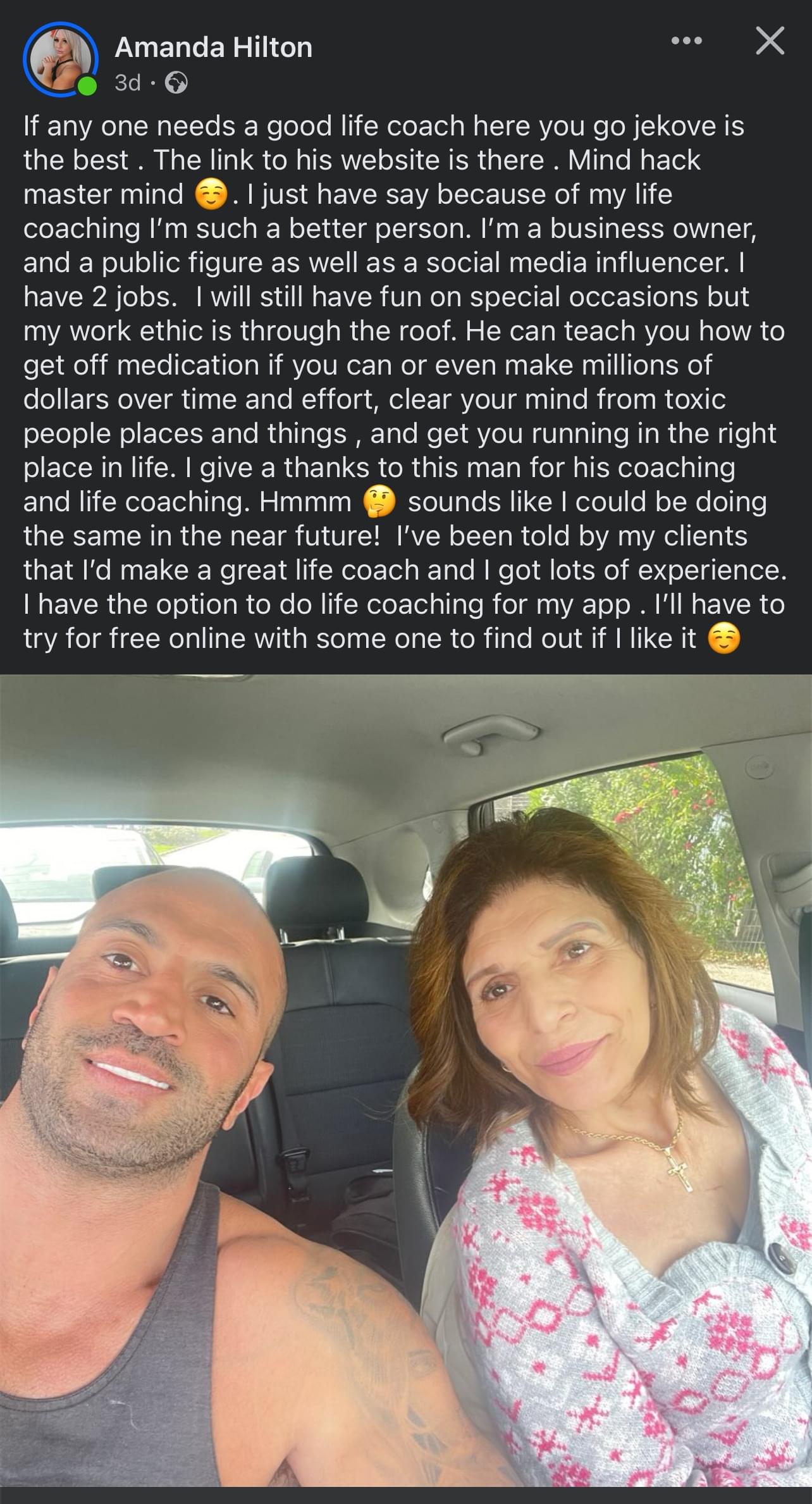Open the Amanda Hilton name link
The width and height of the screenshot is (812, 1504).
(x=214, y=47)
